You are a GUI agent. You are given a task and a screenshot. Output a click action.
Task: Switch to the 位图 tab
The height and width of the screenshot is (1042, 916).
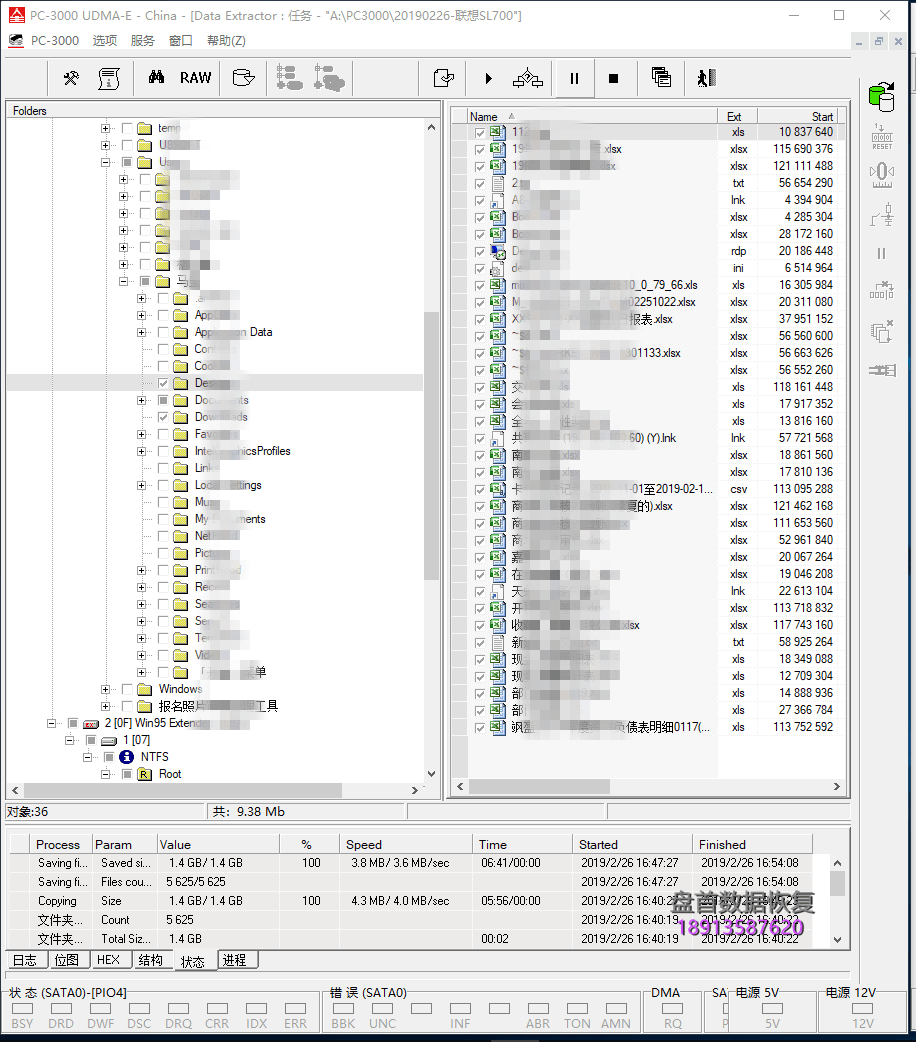tap(66, 960)
